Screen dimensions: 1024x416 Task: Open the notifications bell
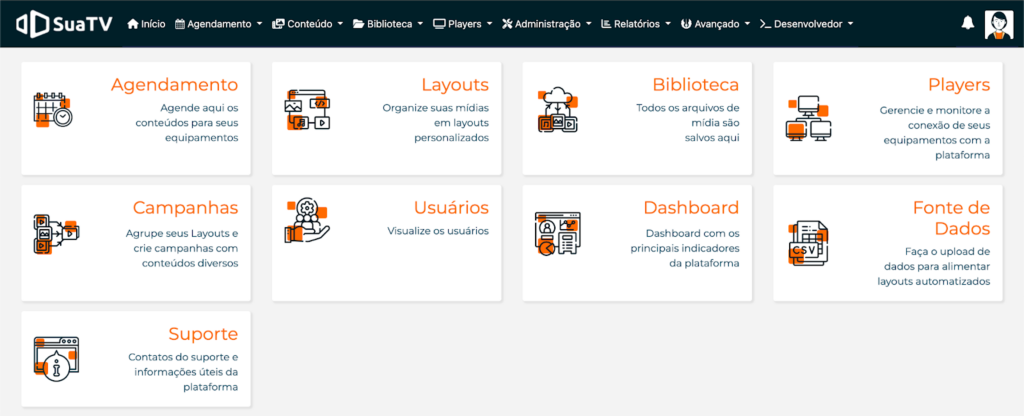[967, 23]
